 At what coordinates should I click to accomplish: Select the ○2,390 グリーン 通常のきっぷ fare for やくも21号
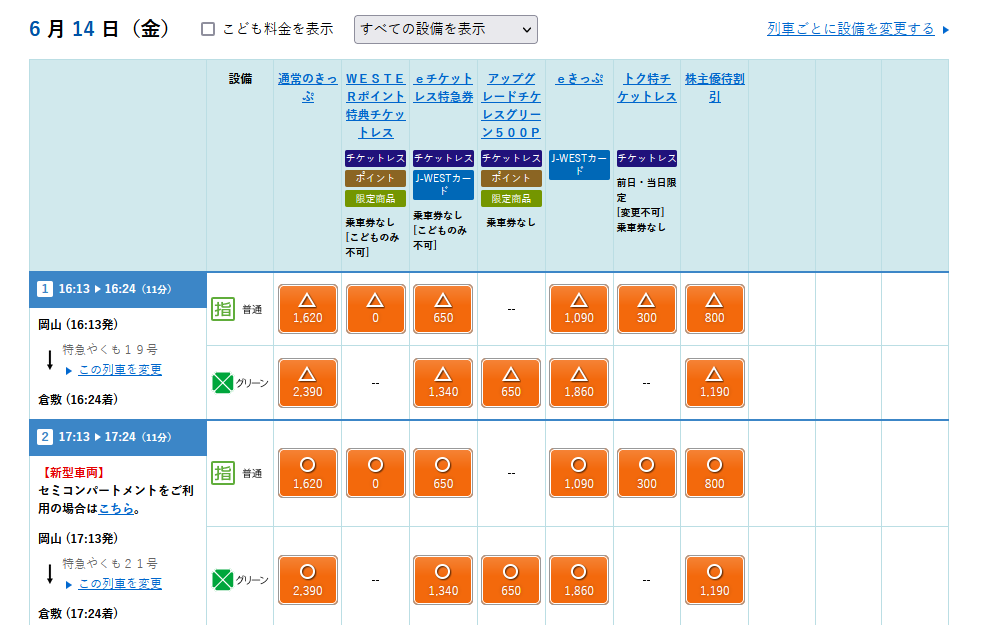tap(307, 580)
